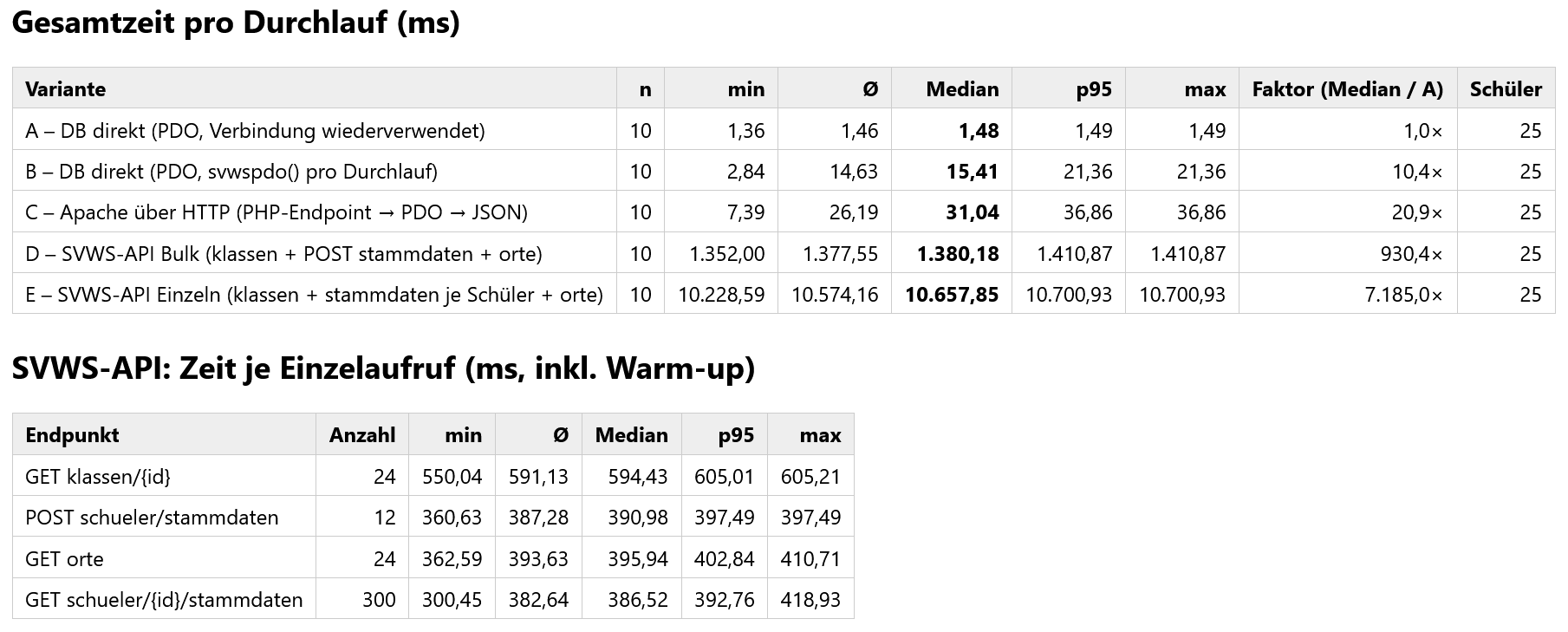Click the 'D – SVWS-API Bulk' row label
Viewport: 1568px width, 632px height.
coord(284,254)
